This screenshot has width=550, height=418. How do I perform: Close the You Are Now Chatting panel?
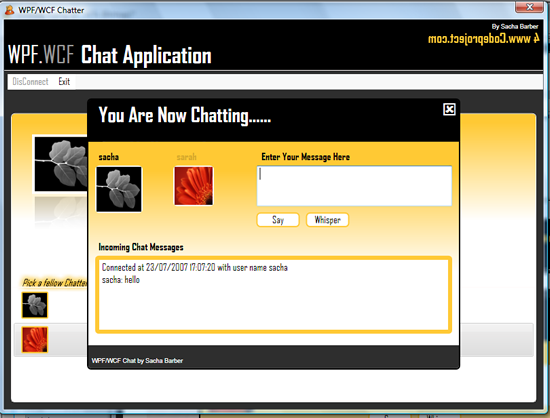[449, 109]
